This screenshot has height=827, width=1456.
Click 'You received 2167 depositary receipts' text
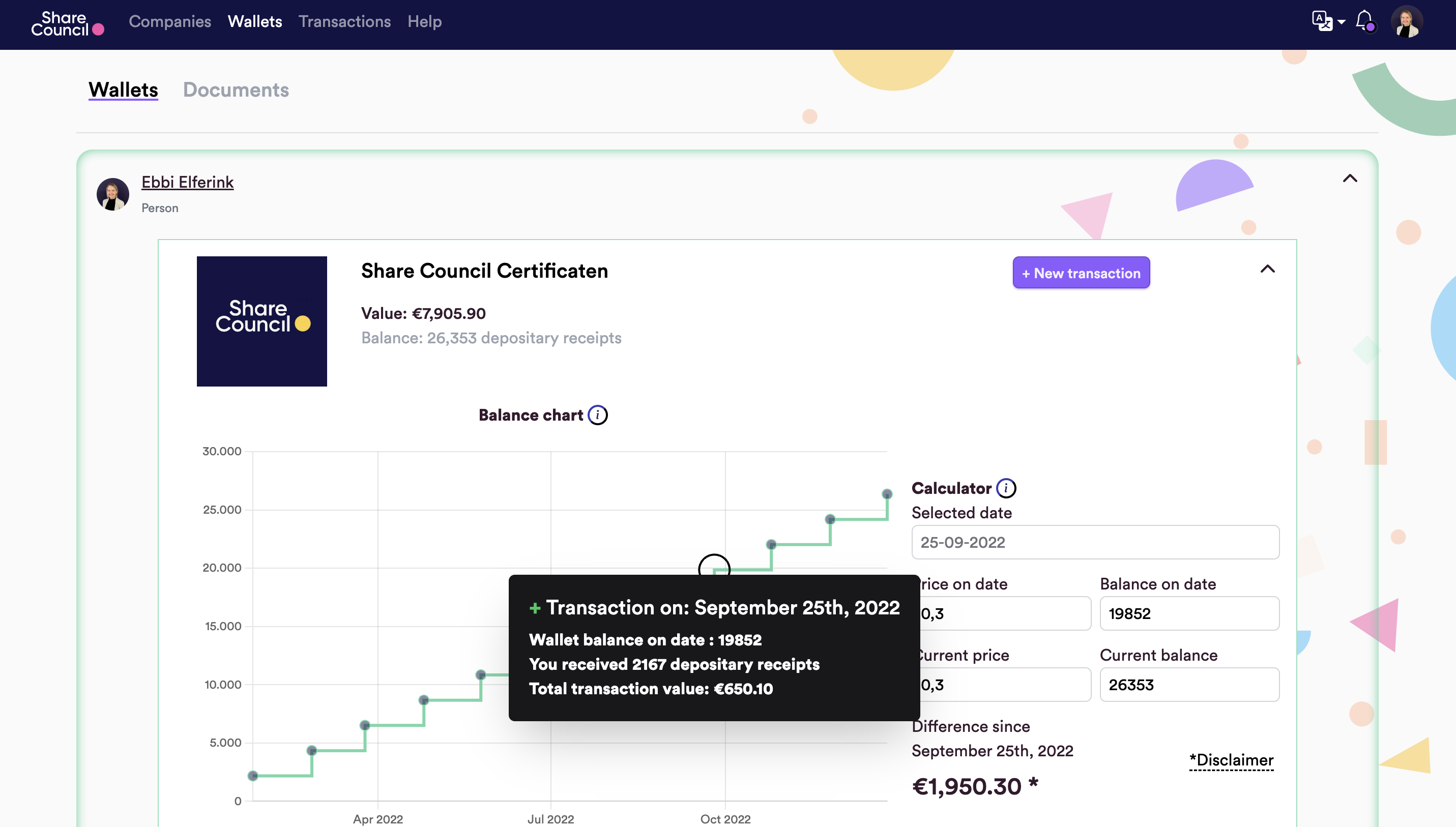coord(674,665)
